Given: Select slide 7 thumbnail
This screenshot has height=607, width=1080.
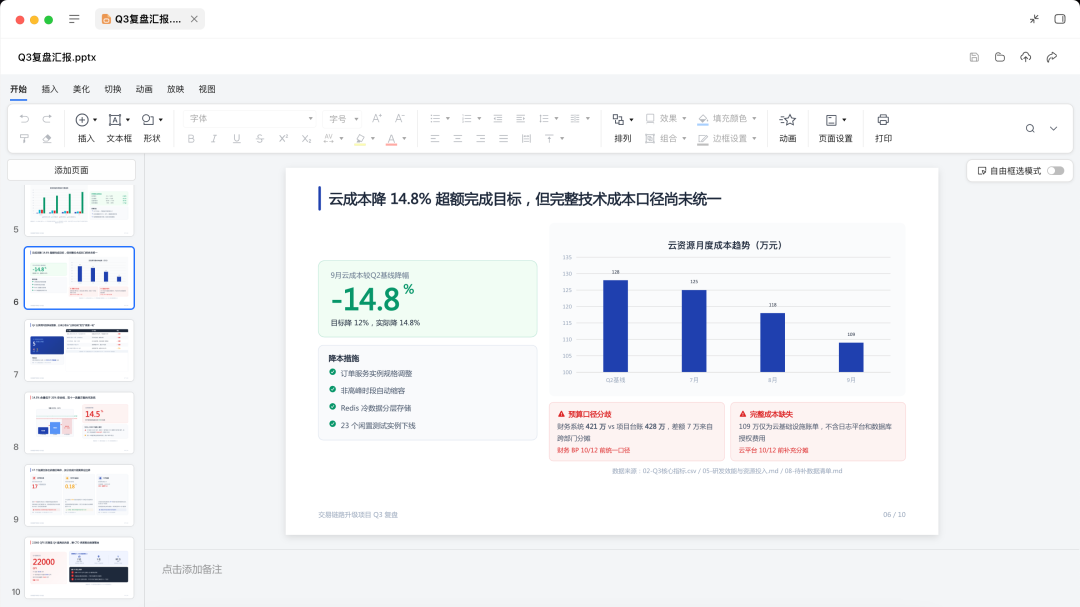Looking at the screenshot, I should coord(79,350).
